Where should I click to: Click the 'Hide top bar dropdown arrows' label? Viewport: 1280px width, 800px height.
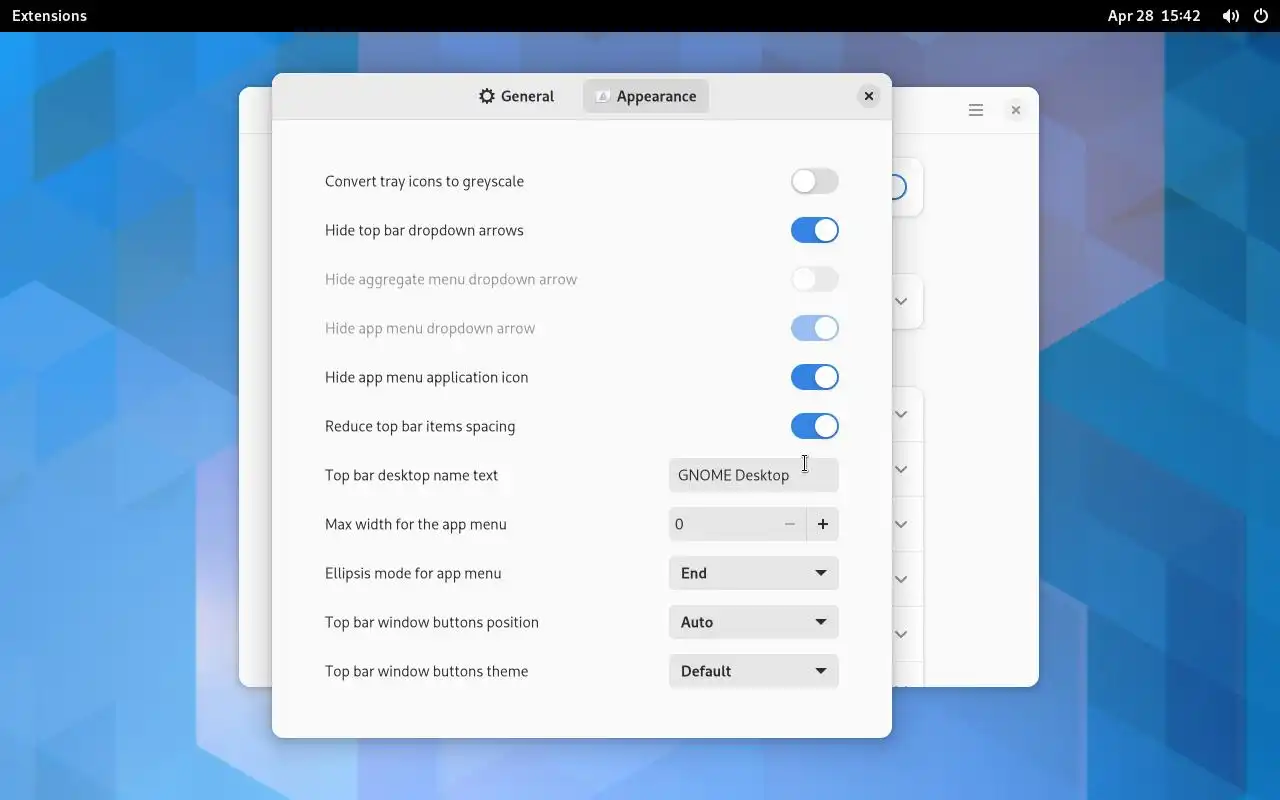coord(424,230)
